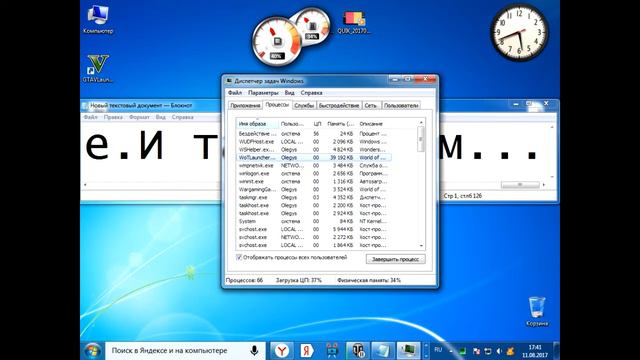This screenshot has width=640, height=360.
Task: Open the Action Center flag tray icon
Action: (x=476, y=351)
